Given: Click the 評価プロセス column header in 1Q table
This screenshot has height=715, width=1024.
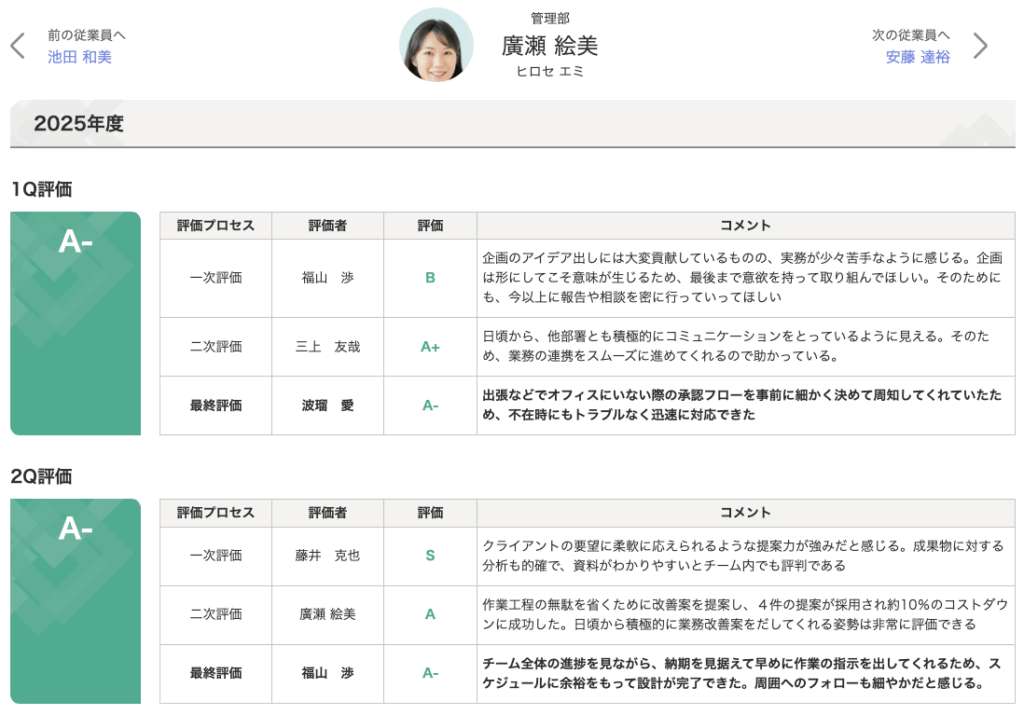Looking at the screenshot, I should pyautogui.click(x=215, y=226).
